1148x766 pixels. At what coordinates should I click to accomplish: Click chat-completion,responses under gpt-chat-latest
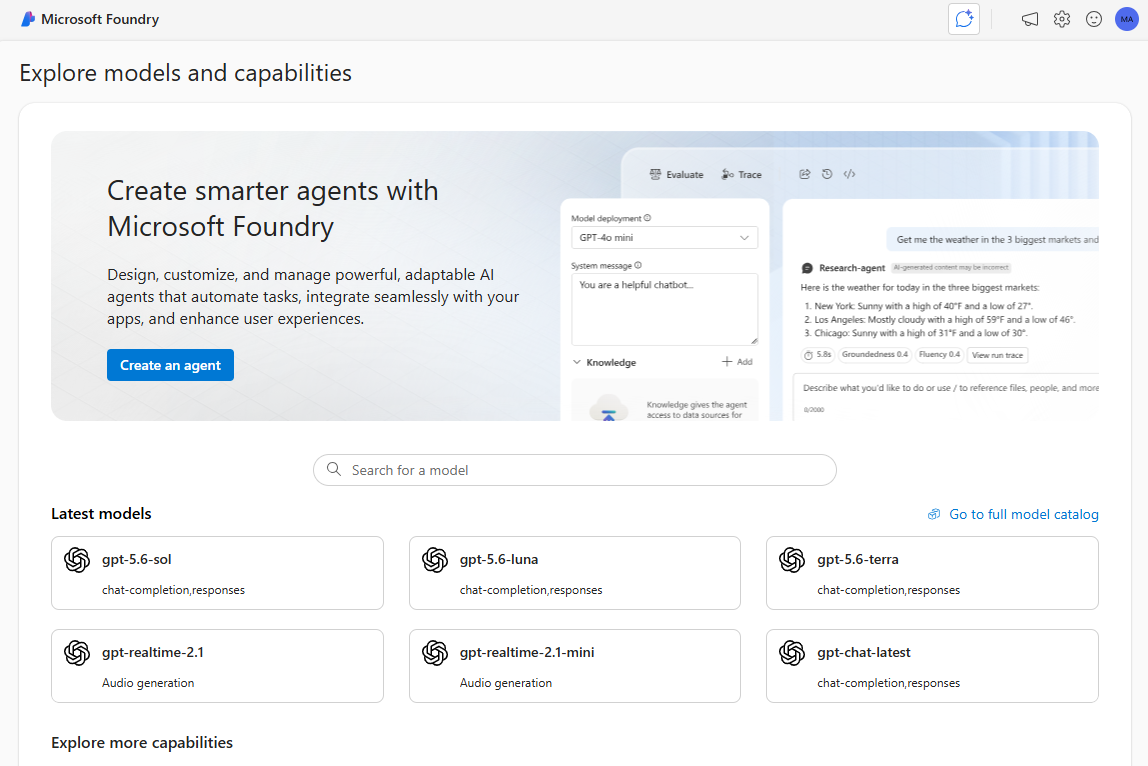coord(889,683)
